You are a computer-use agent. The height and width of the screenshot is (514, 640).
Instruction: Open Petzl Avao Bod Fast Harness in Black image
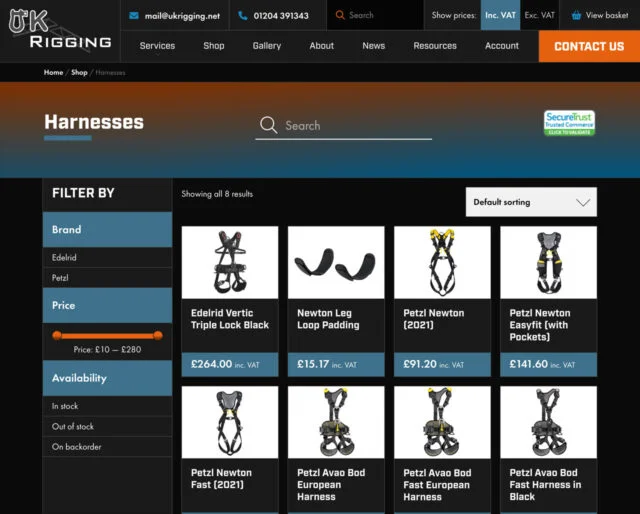click(549, 422)
